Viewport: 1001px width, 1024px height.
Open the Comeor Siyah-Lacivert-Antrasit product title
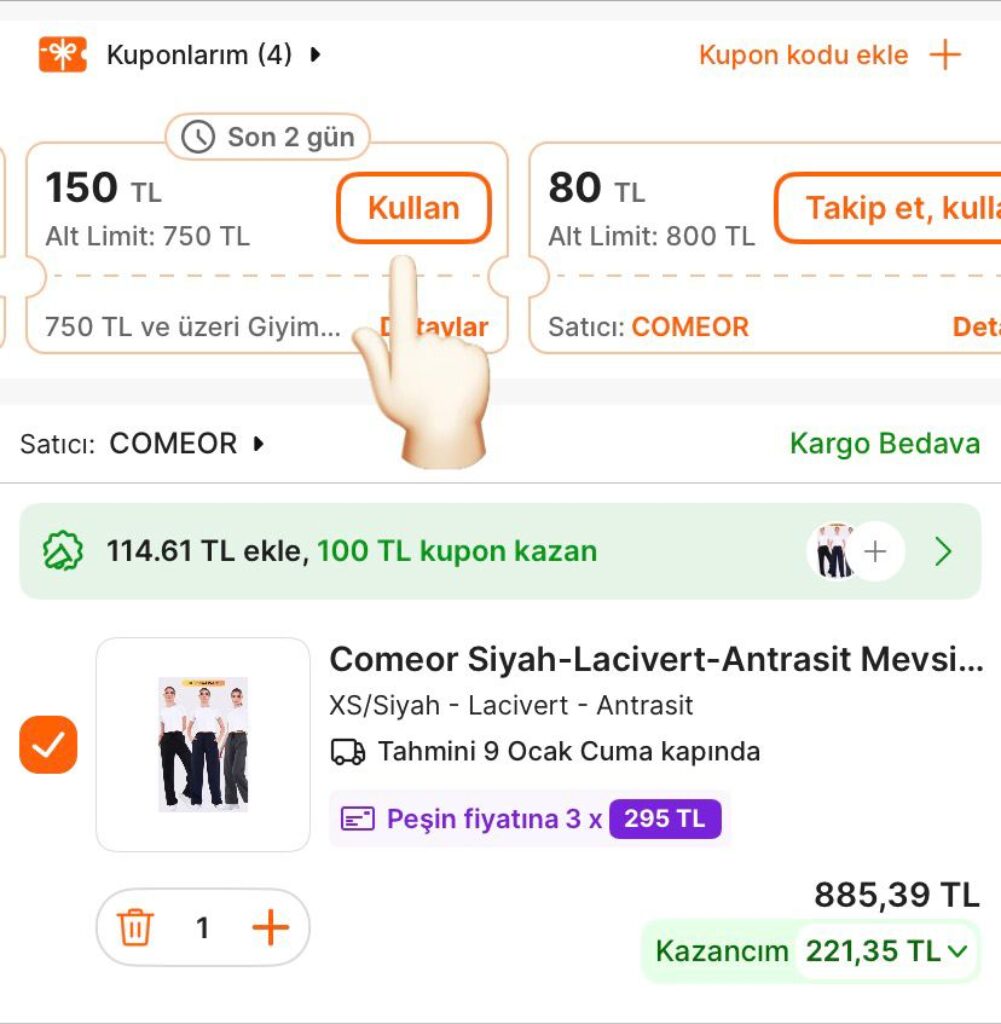(x=656, y=660)
